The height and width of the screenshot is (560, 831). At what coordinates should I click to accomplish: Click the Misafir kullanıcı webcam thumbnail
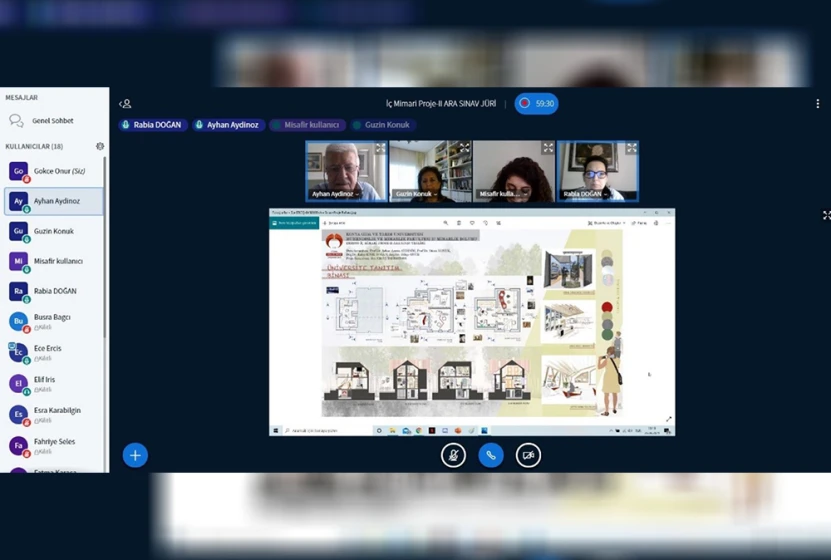(514, 170)
